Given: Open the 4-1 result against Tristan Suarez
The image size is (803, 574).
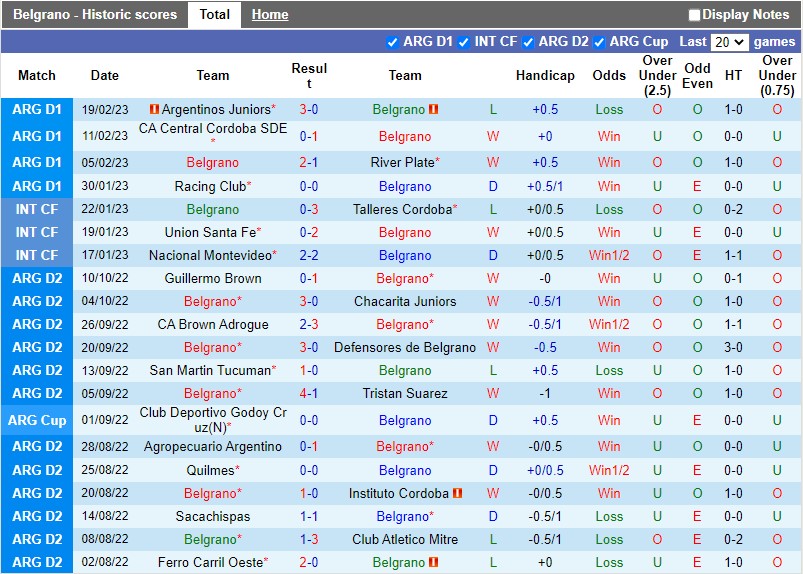Looking at the screenshot, I should click(309, 393).
